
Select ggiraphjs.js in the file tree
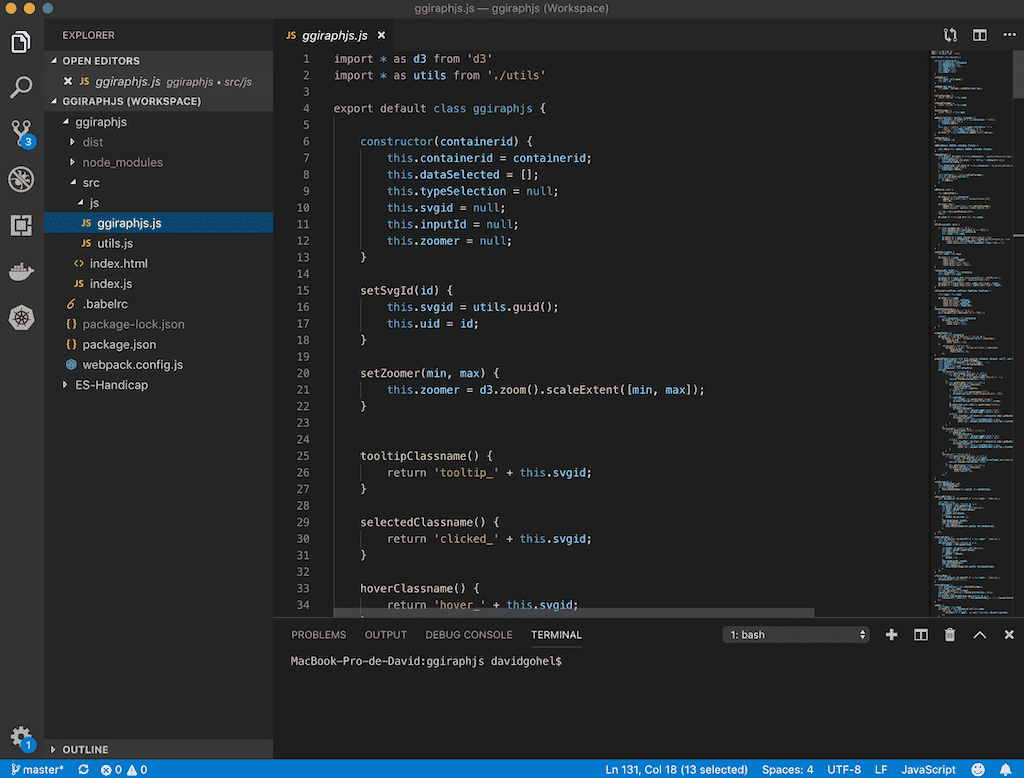point(159,223)
